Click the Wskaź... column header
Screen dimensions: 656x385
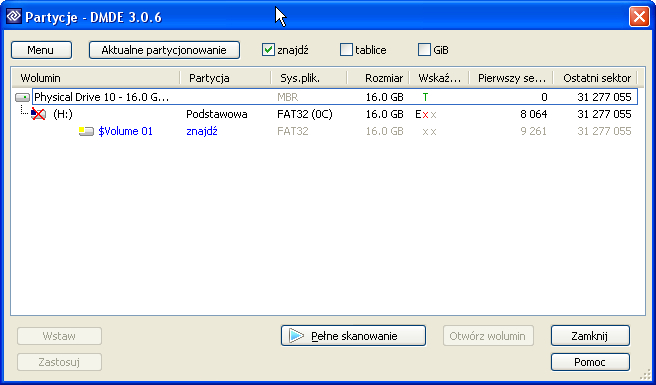point(439,78)
